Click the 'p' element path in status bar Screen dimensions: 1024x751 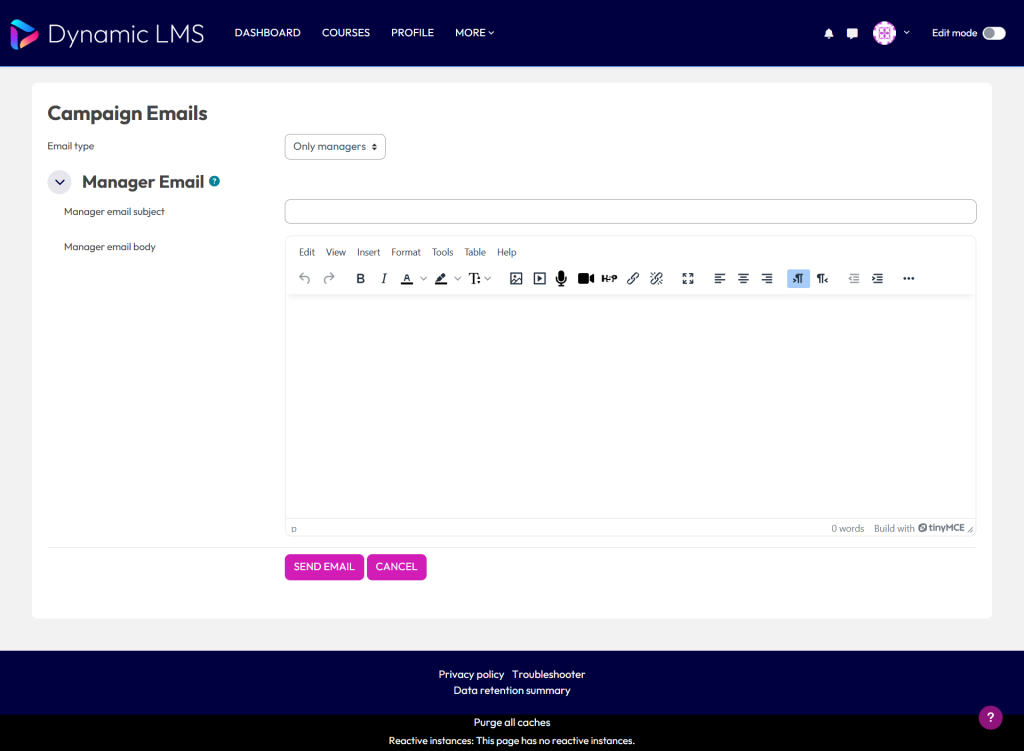[294, 529]
